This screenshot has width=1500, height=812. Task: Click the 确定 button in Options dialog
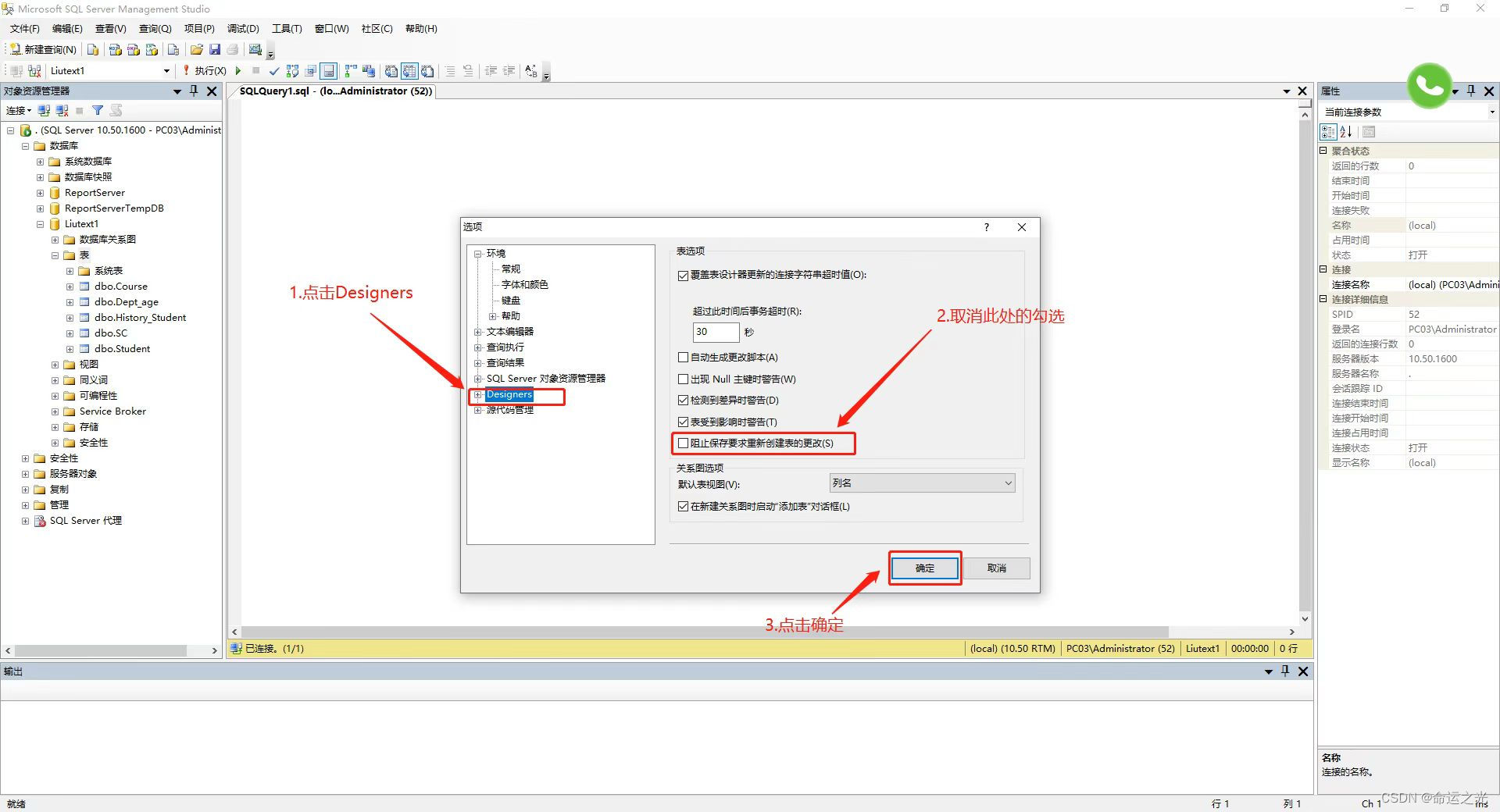click(925, 568)
